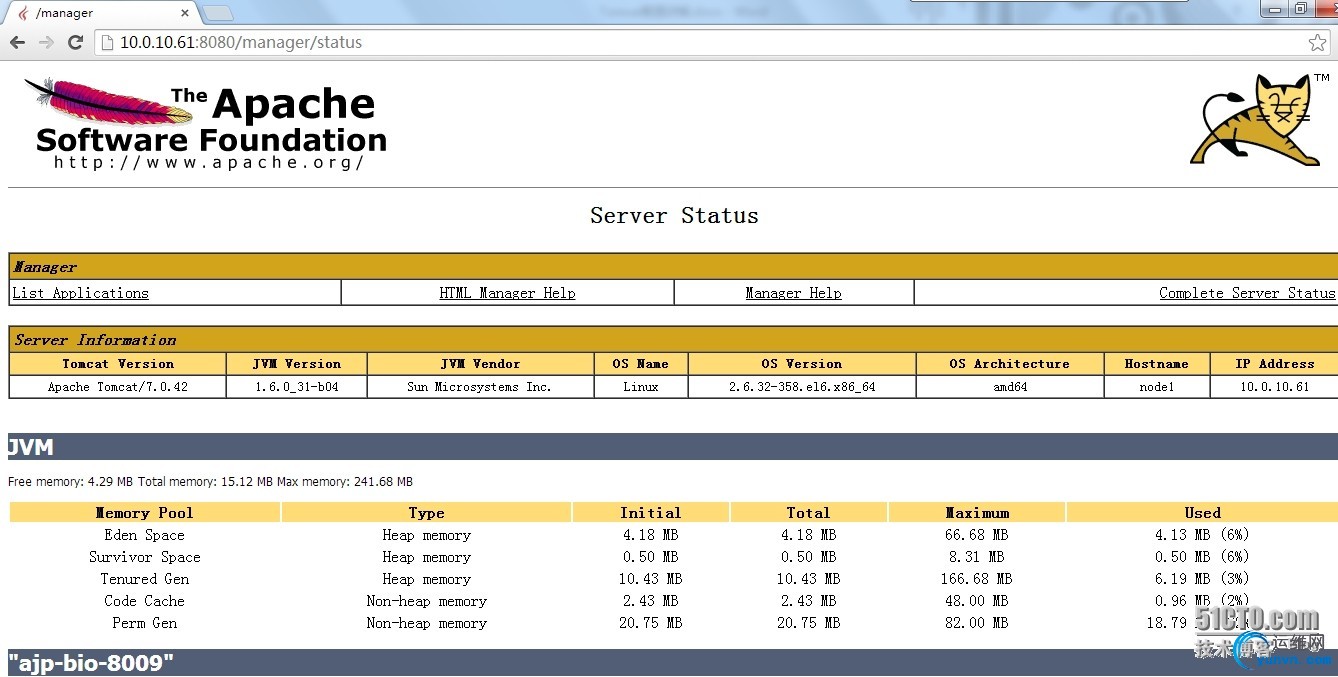Screen dimensions: 1338x677
Task: Click the Apache Tomcat/7.0.42 cell
Action: click(118, 387)
